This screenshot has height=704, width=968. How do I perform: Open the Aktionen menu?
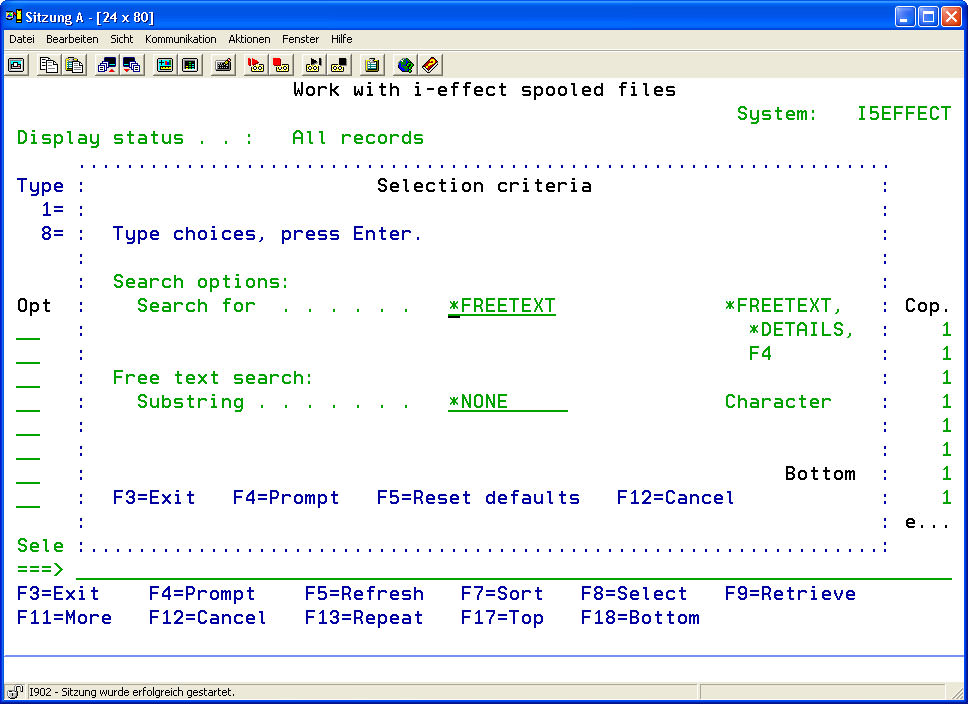coord(249,39)
